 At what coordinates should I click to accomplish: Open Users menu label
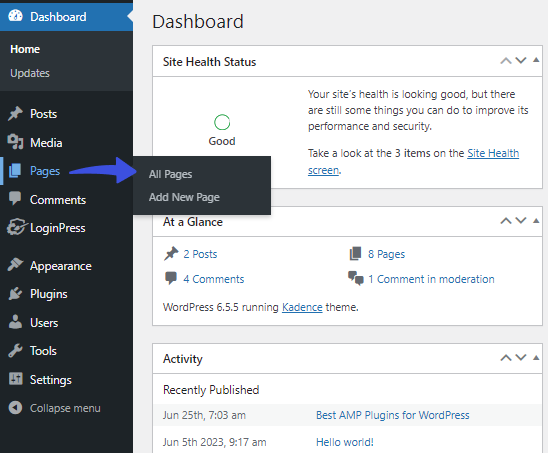click(x=44, y=323)
